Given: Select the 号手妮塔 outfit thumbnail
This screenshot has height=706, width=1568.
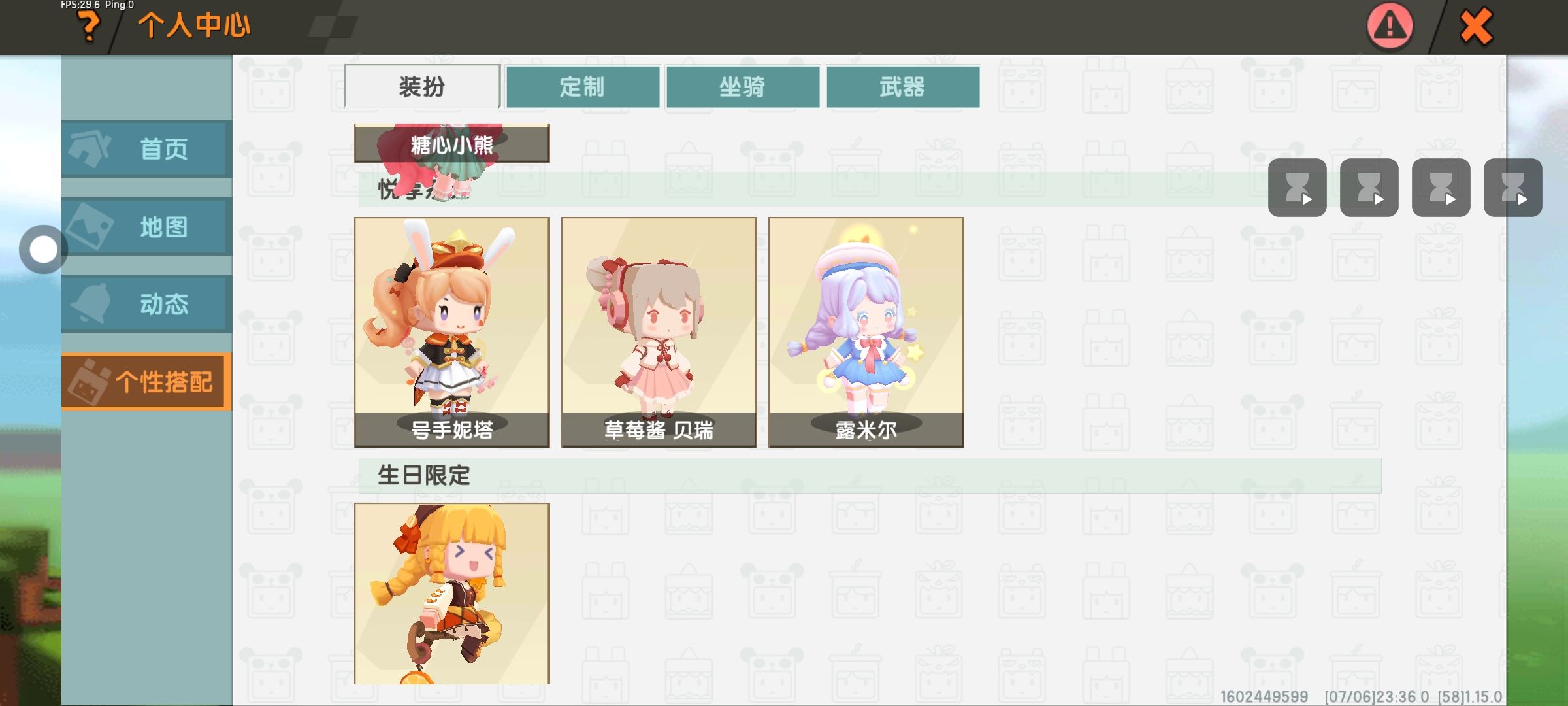Looking at the screenshot, I should [452, 333].
